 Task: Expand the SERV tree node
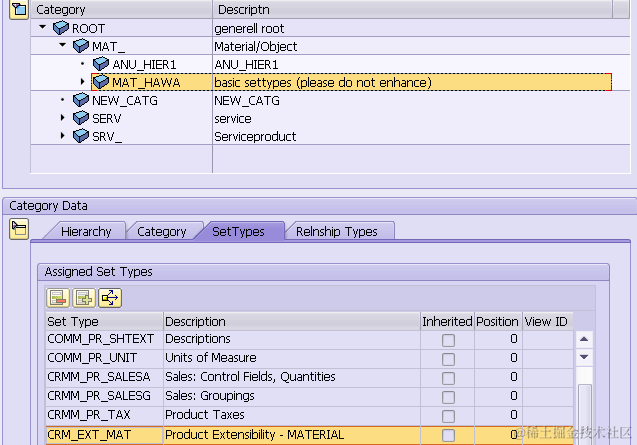pyautogui.click(x=63, y=117)
